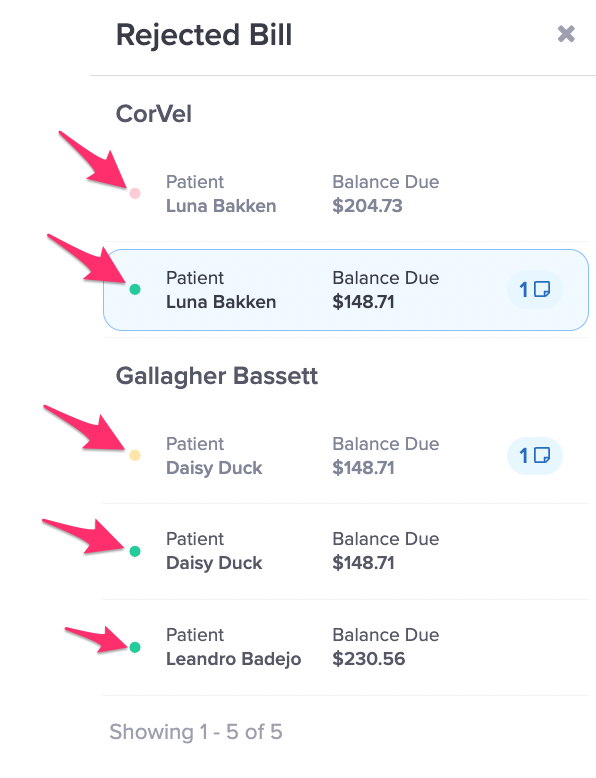Click yellow status dot beside Daisy Duck
596x778 pixels.
(x=134, y=455)
